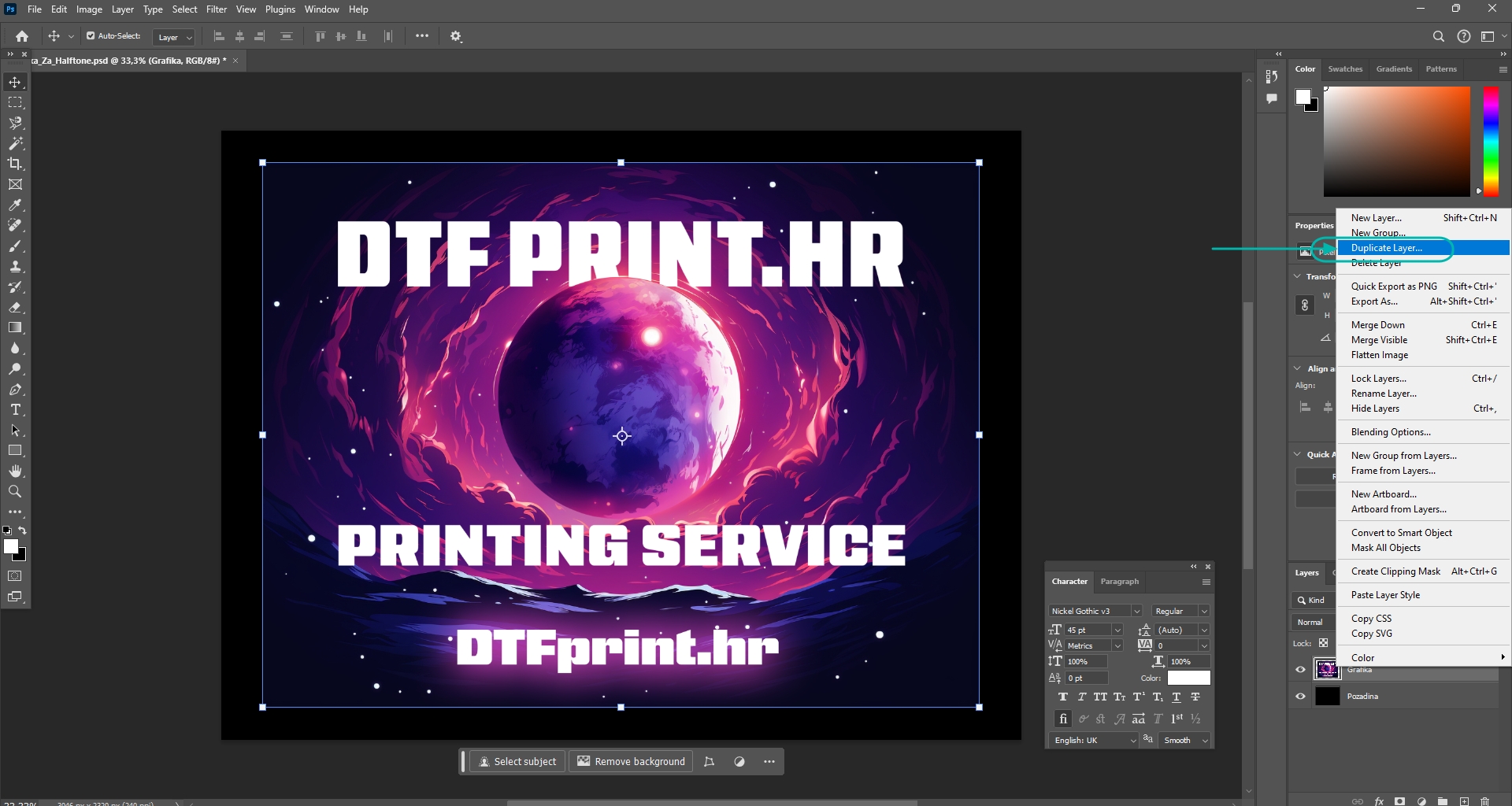Screen dimensions: 1512x806
Task: Click the Remove background button
Action: (x=631, y=761)
